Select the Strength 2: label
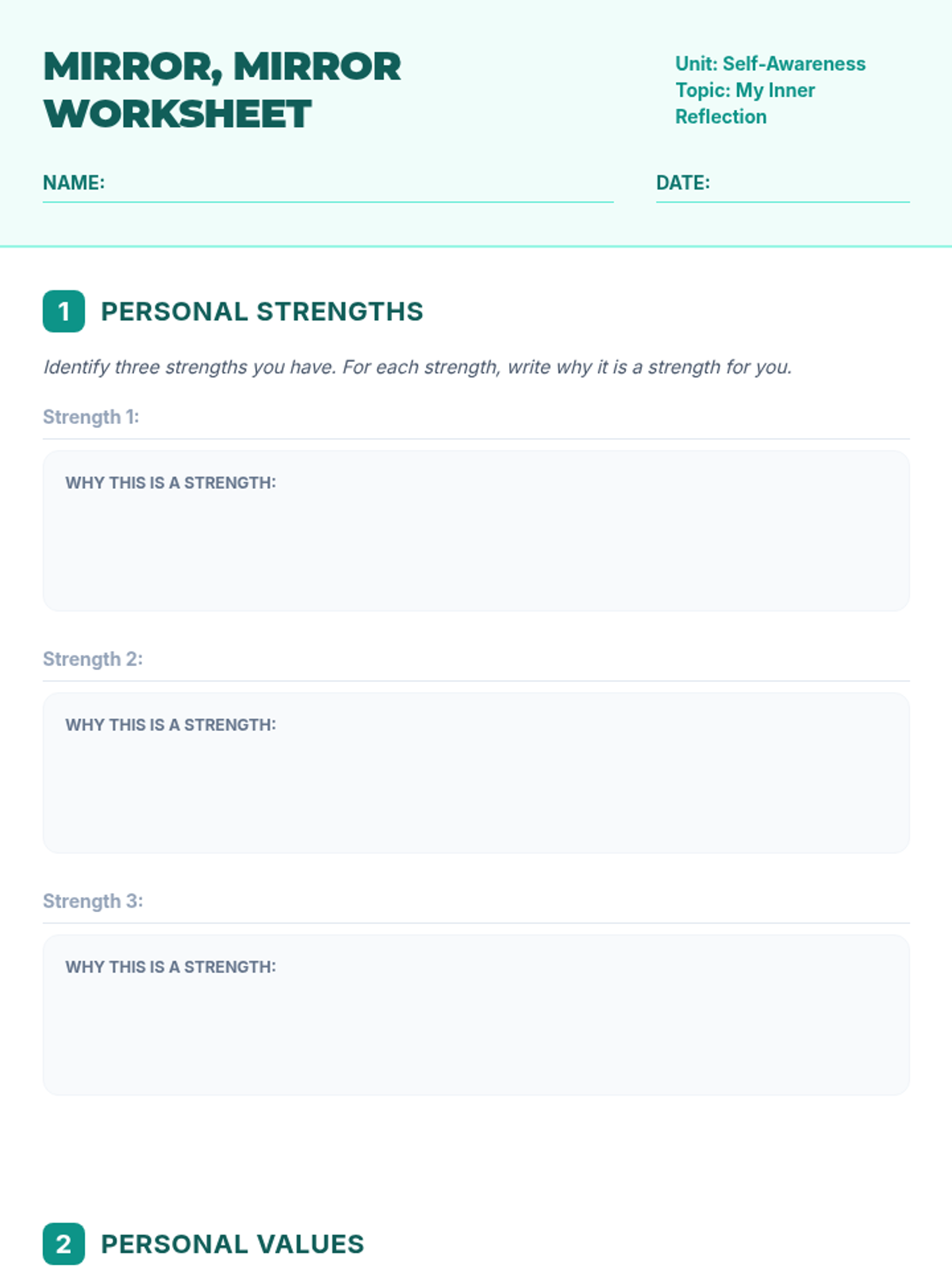952x1270 pixels. (x=93, y=659)
